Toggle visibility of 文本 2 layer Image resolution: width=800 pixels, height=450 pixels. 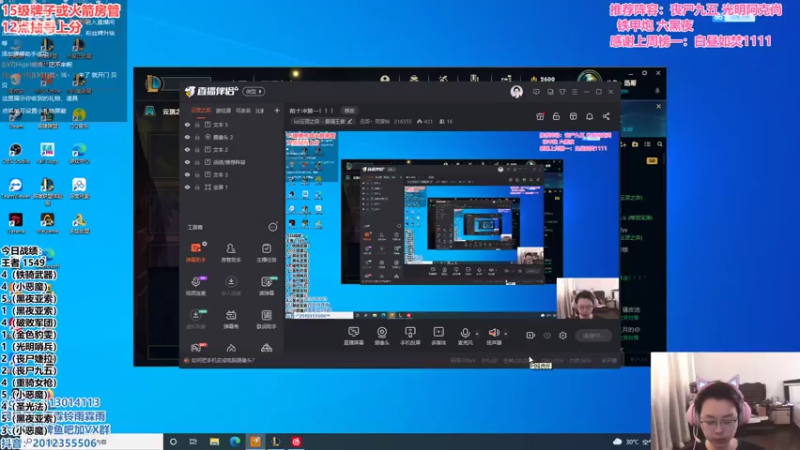tap(187, 149)
